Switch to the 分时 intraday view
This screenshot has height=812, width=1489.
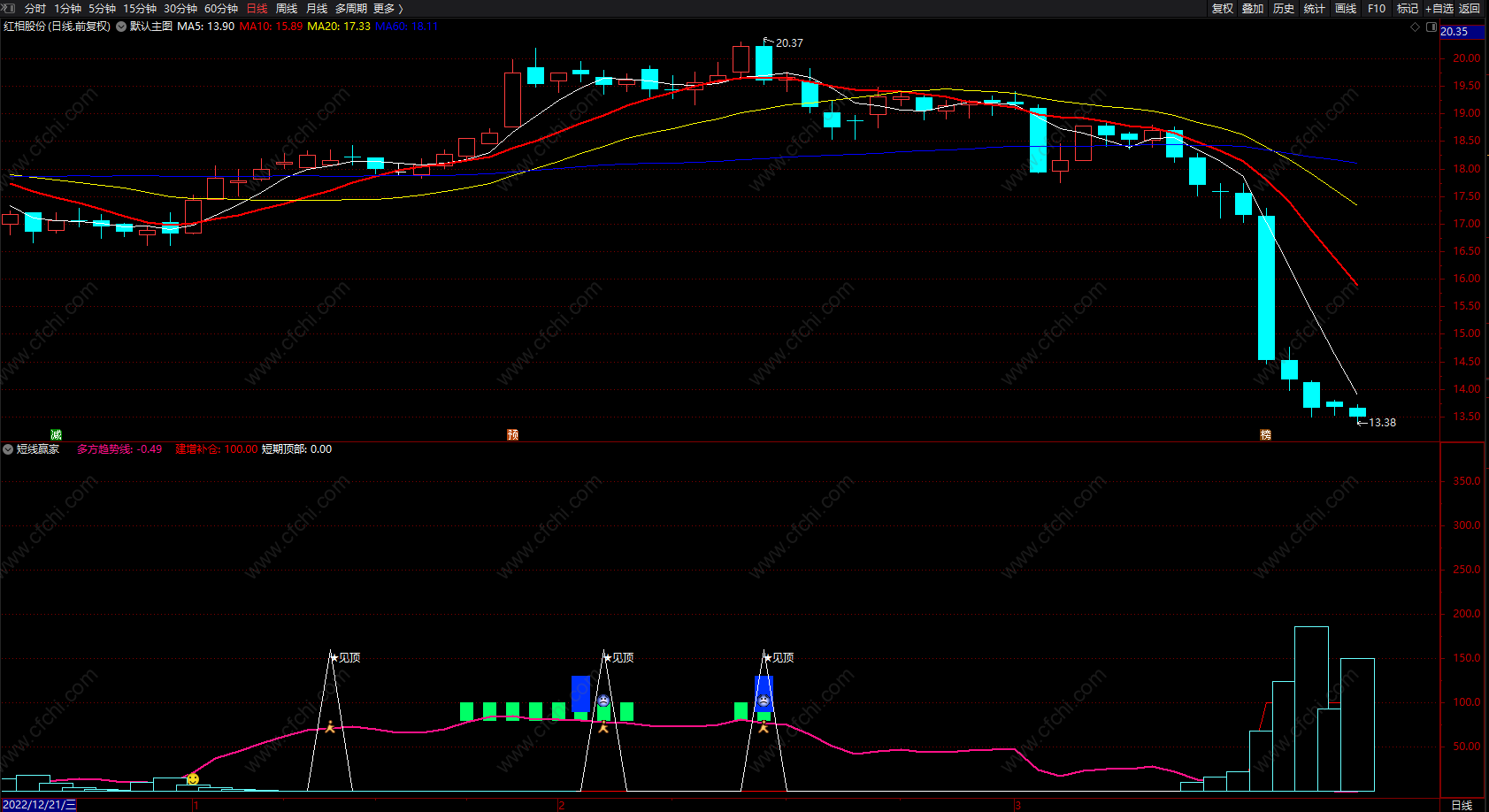tap(35, 9)
